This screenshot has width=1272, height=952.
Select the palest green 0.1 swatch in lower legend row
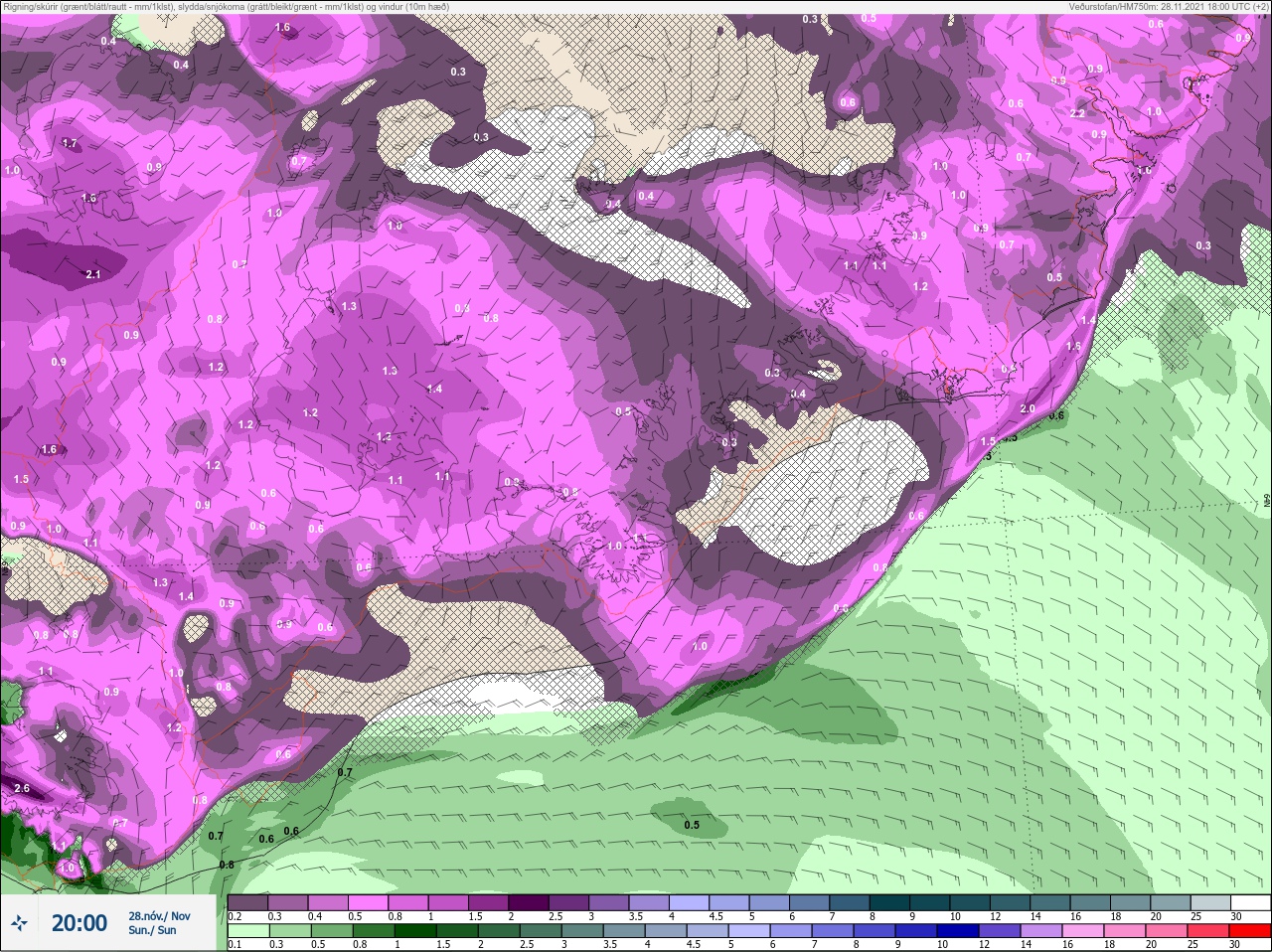[x=248, y=930]
